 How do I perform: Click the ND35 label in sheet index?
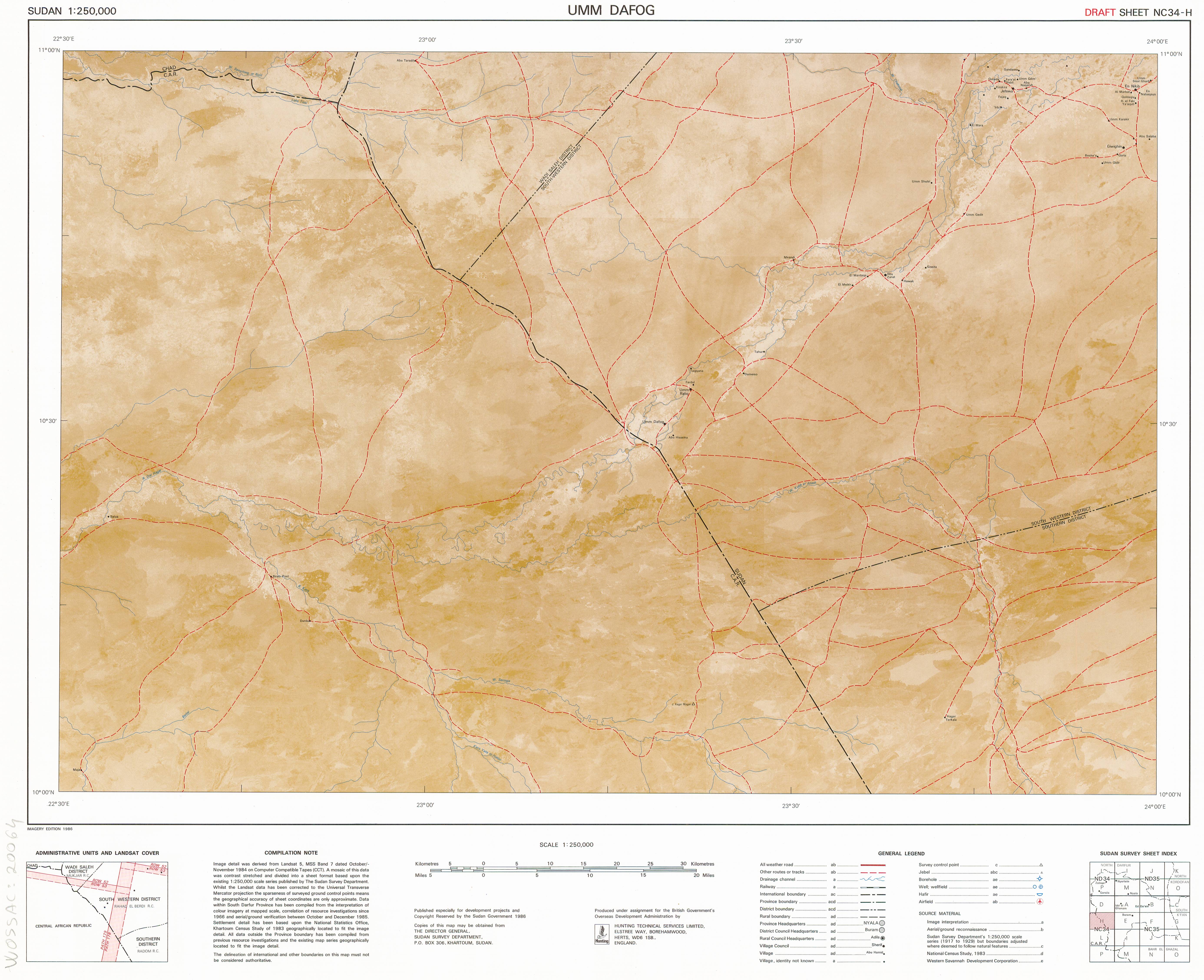1152,879
